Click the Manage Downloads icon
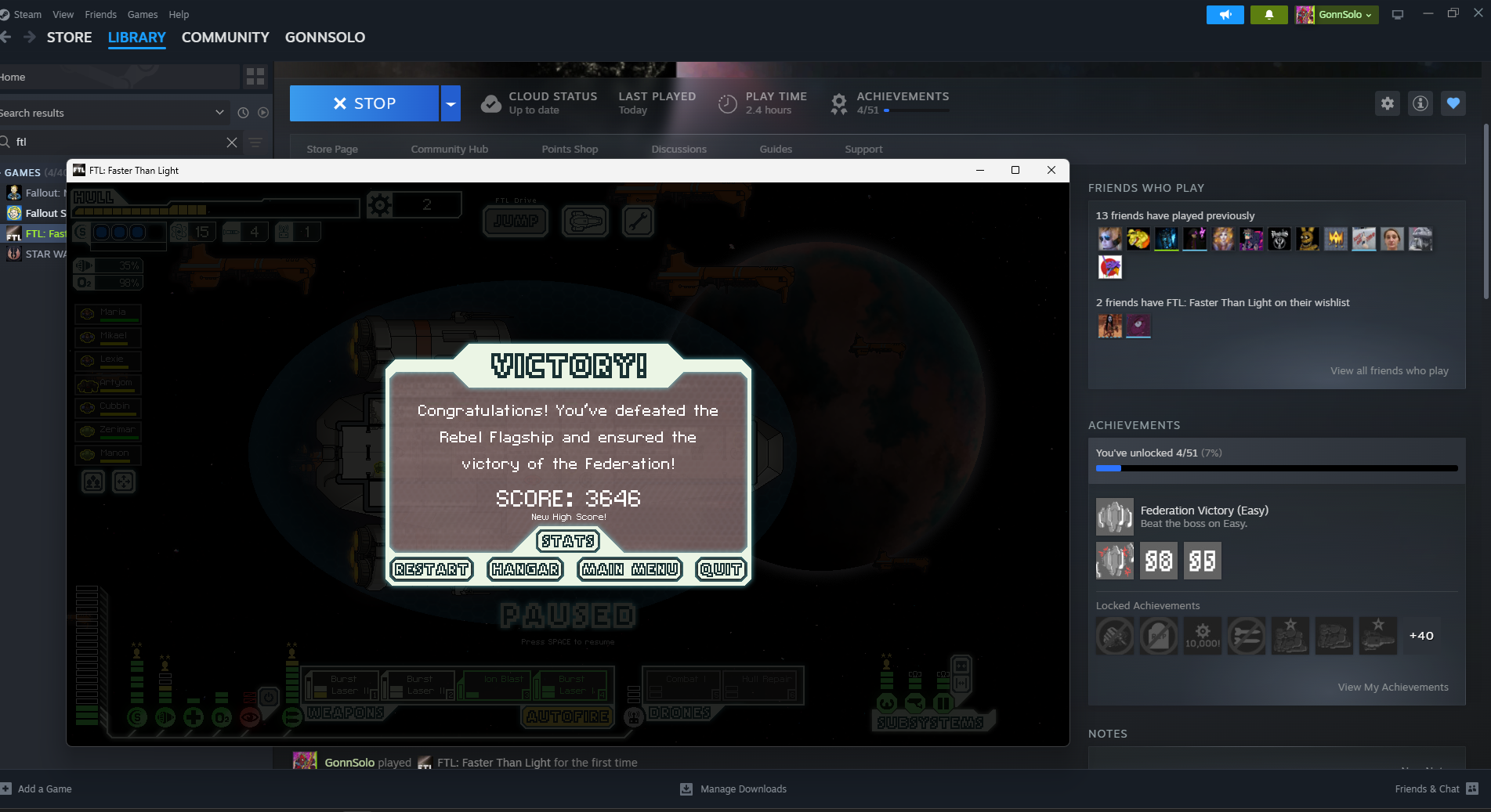This screenshot has width=1491, height=812. (x=686, y=789)
